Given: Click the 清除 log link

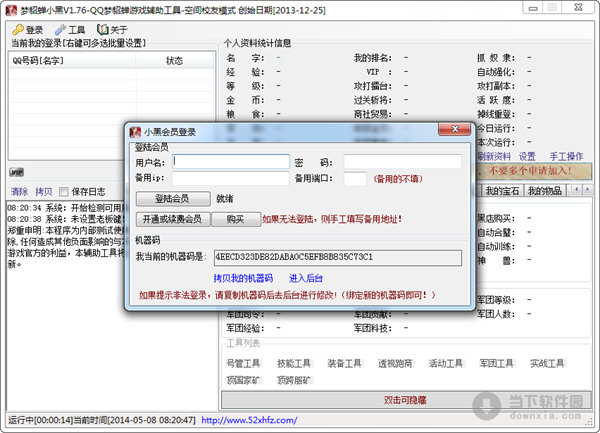Looking at the screenshot, I should tap(19, 191).
